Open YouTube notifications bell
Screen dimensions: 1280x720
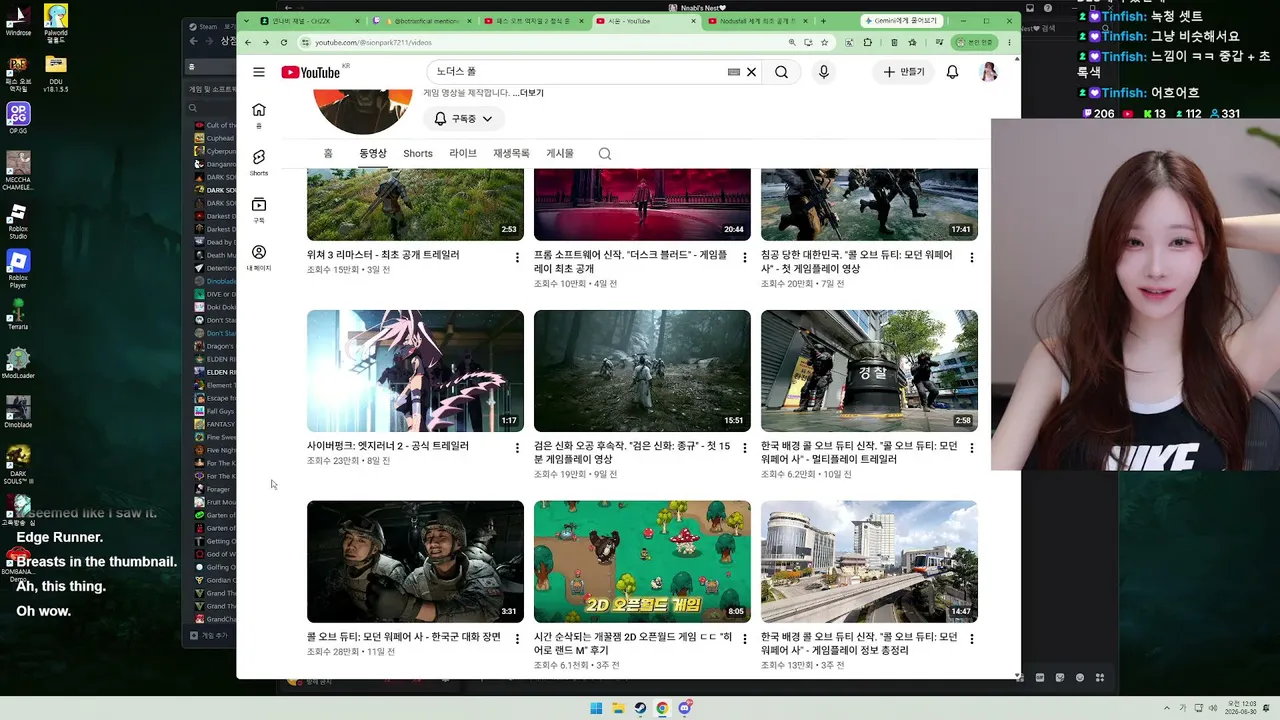click(953, 72)
